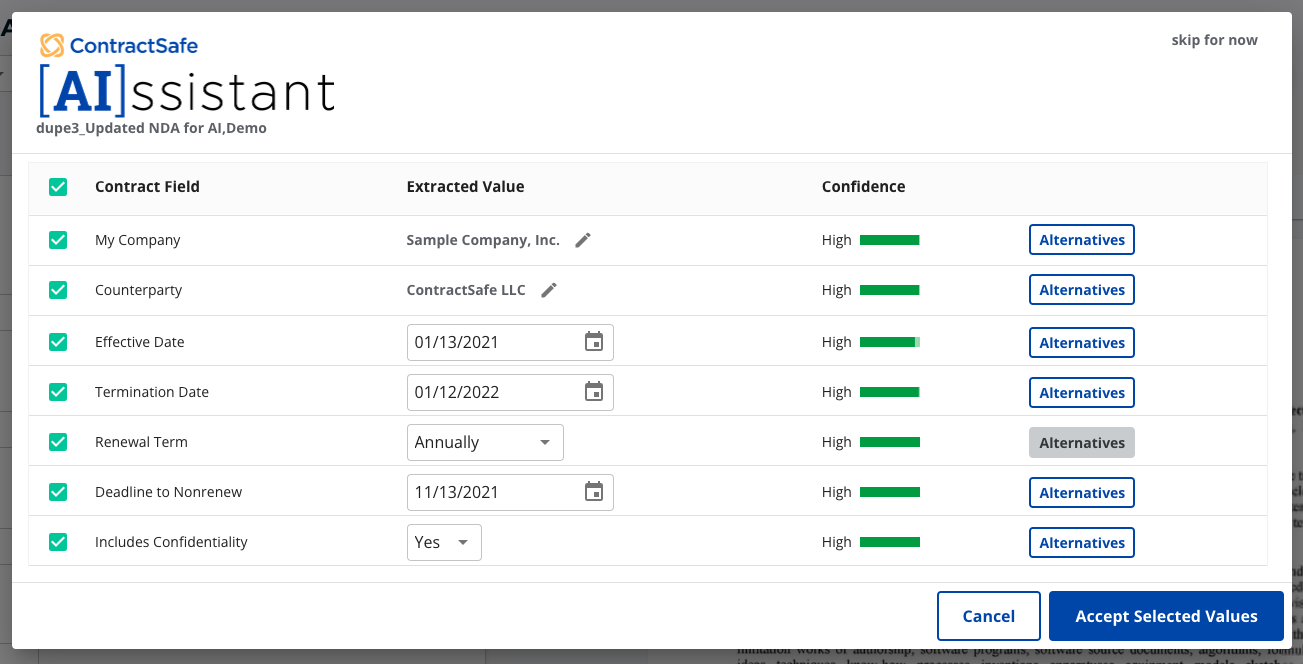Click the skip for now link
Image resolution: width=1303 pixels, height=664 pixels.
click(x=1214, y=40)
